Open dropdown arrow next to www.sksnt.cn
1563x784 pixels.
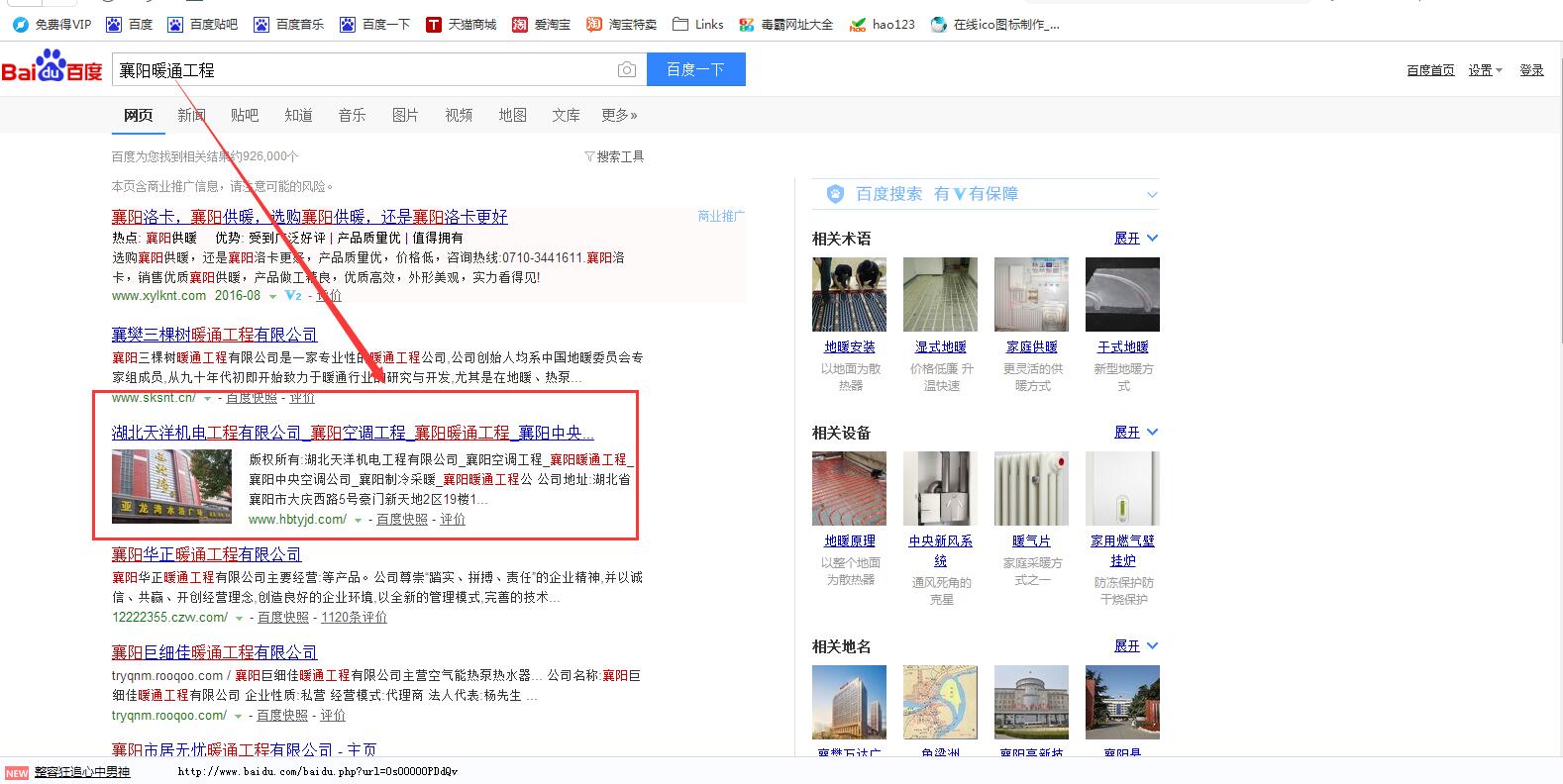(207, 398)
